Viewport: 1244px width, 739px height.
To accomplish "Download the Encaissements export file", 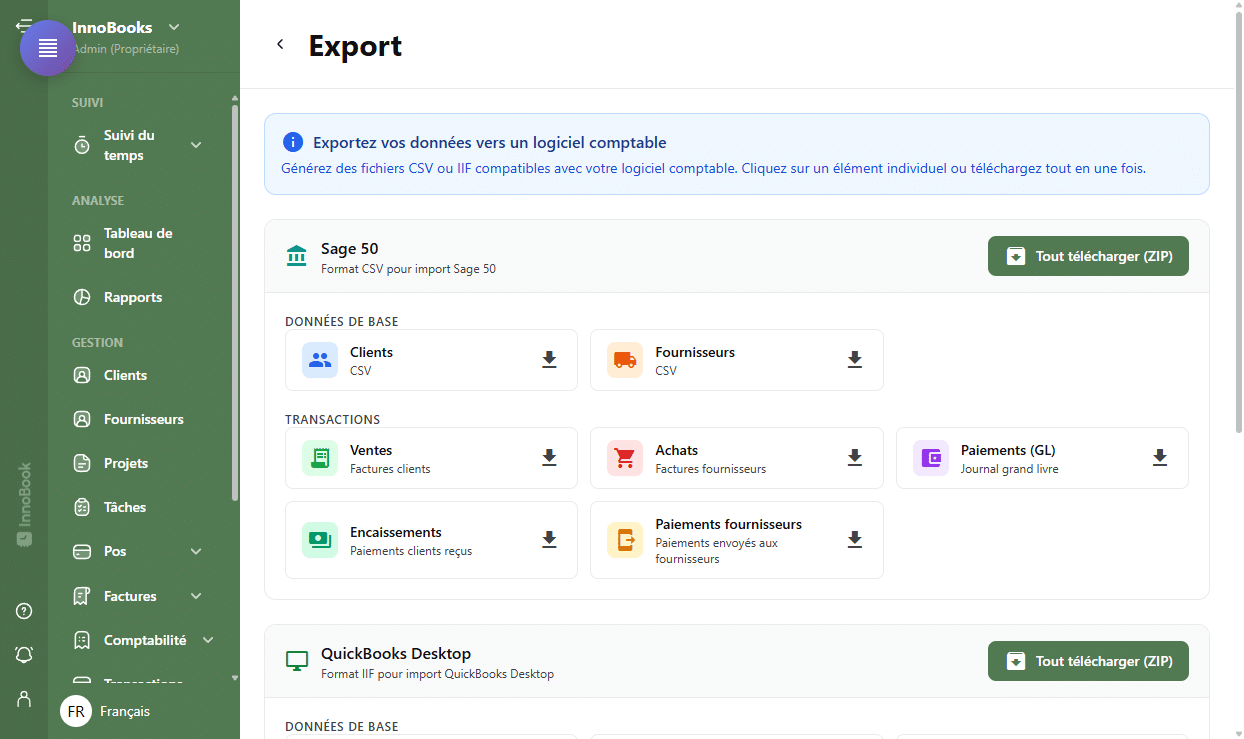I will point(549,540).
